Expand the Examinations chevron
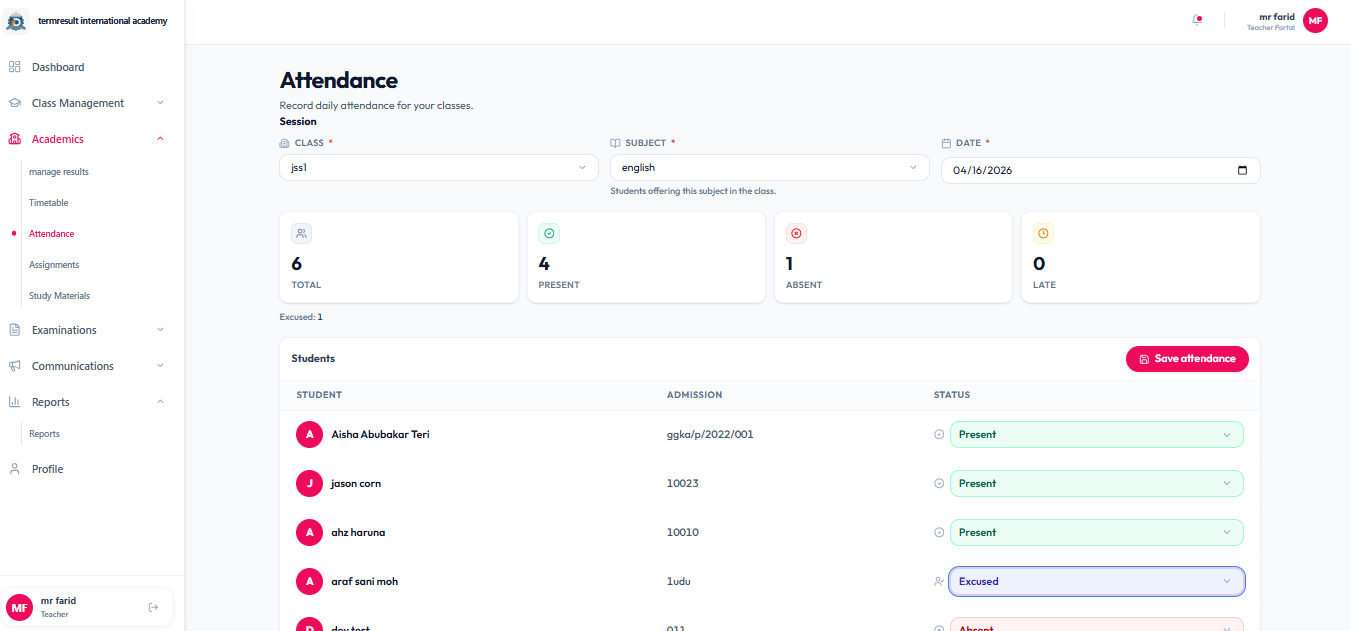The width and height of the screenshot is (1351, 631). coord(160,330)
